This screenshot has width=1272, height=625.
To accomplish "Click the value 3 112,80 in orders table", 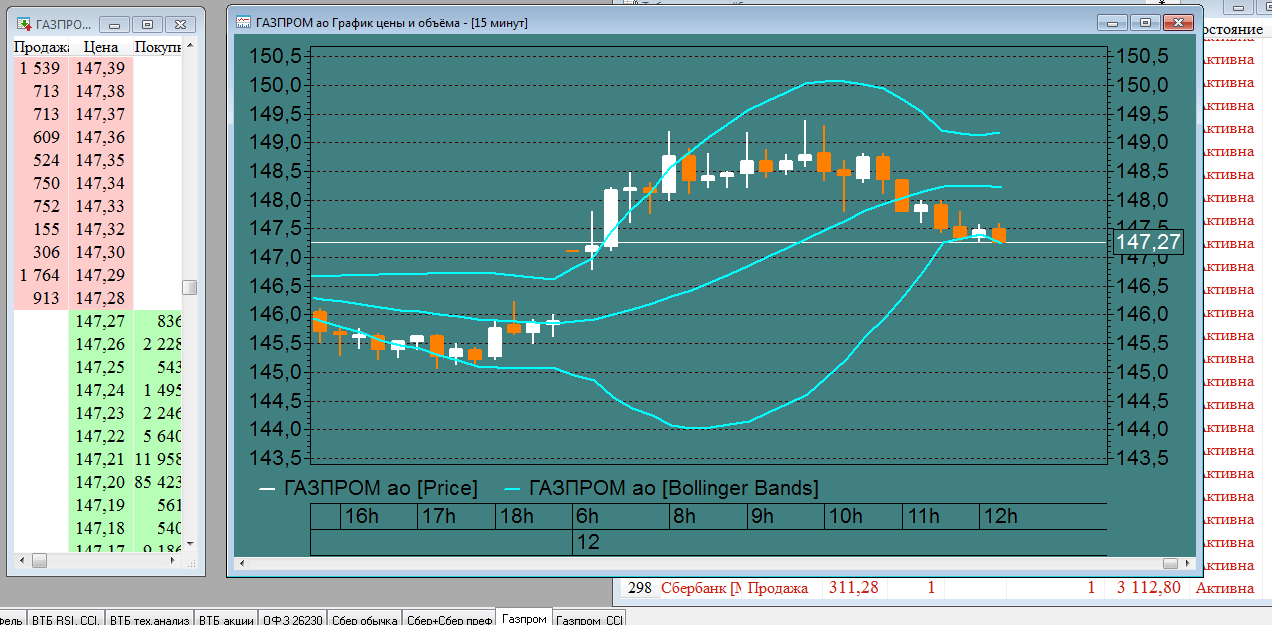I will (1148, 588).
